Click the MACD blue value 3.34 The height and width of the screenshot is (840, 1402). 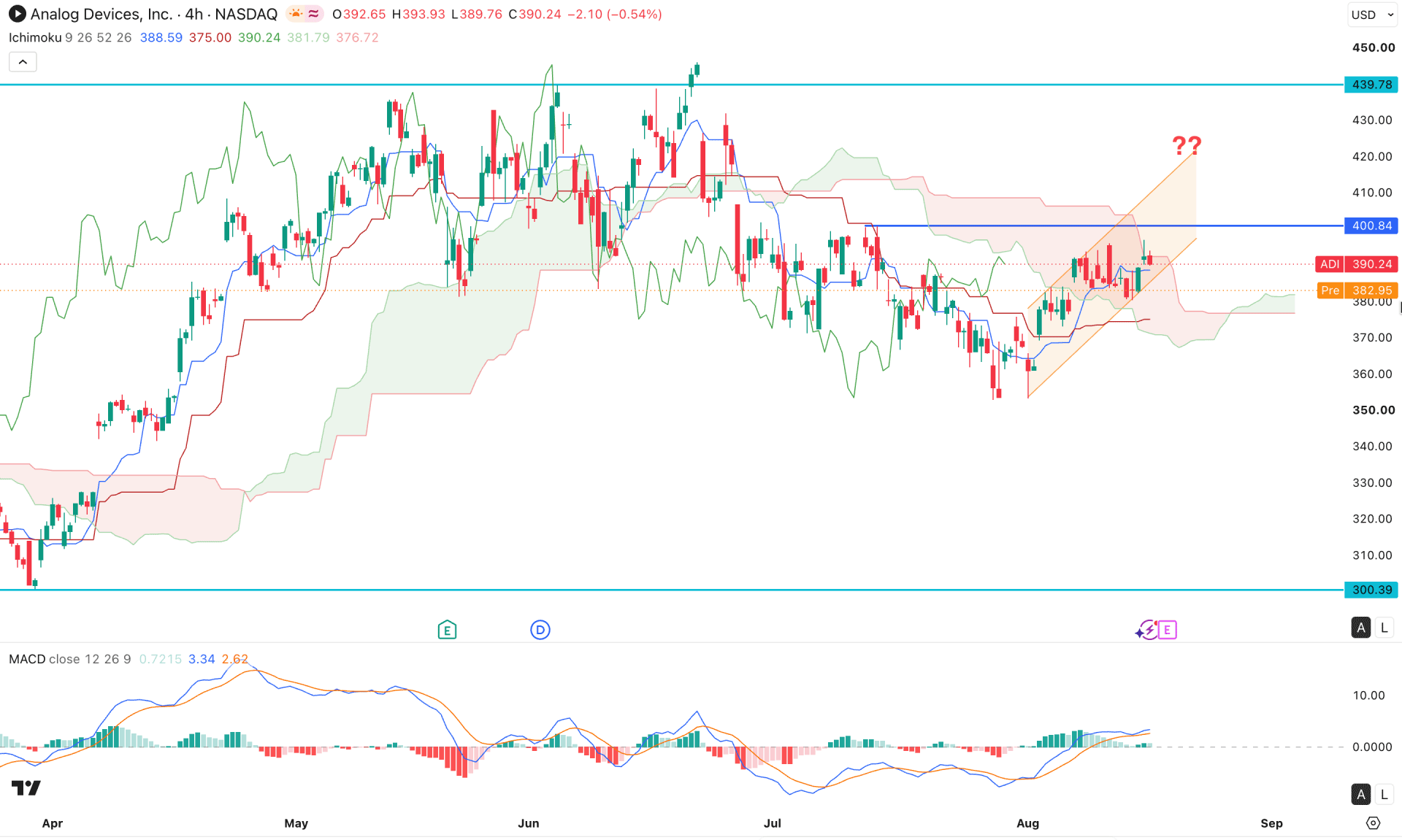pos(202,659)
